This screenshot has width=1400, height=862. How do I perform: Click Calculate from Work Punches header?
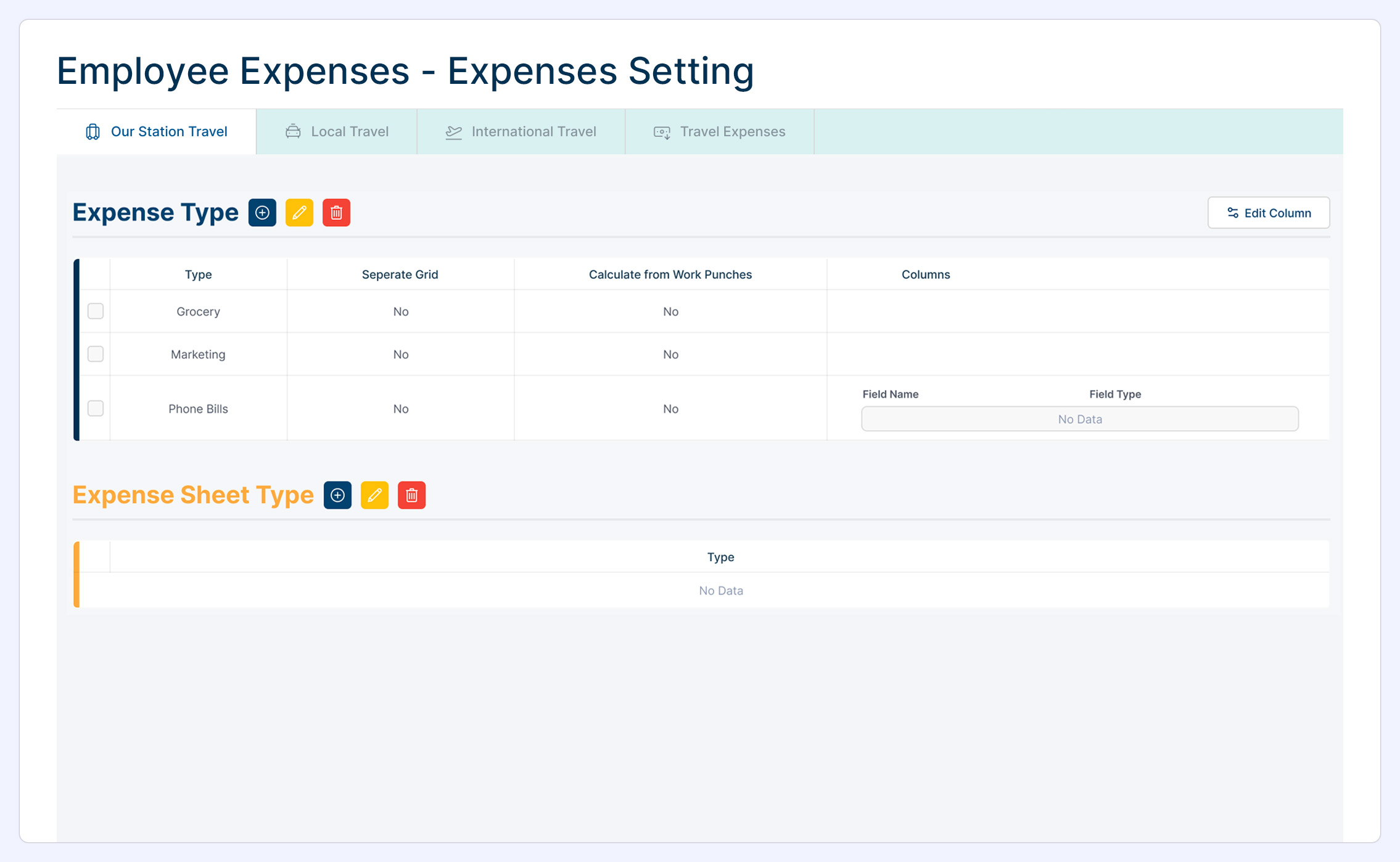click(x=670, y=274)
